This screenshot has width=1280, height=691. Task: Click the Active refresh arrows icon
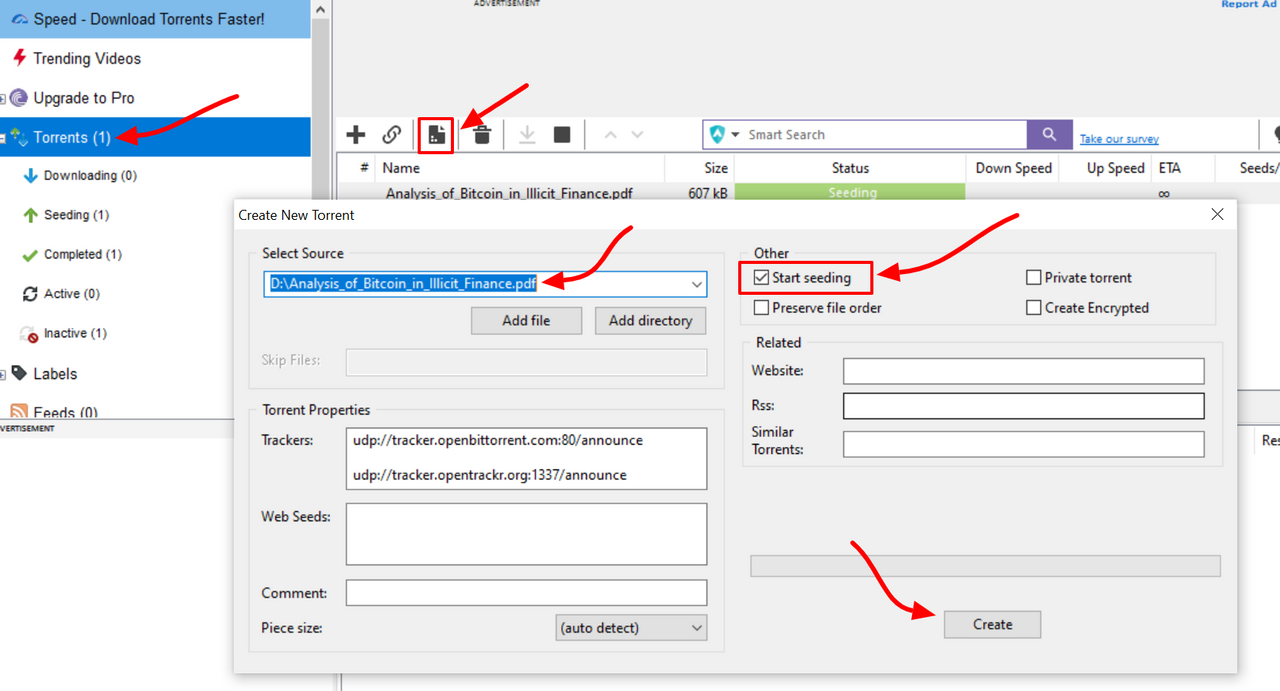(x=30, y=294)
